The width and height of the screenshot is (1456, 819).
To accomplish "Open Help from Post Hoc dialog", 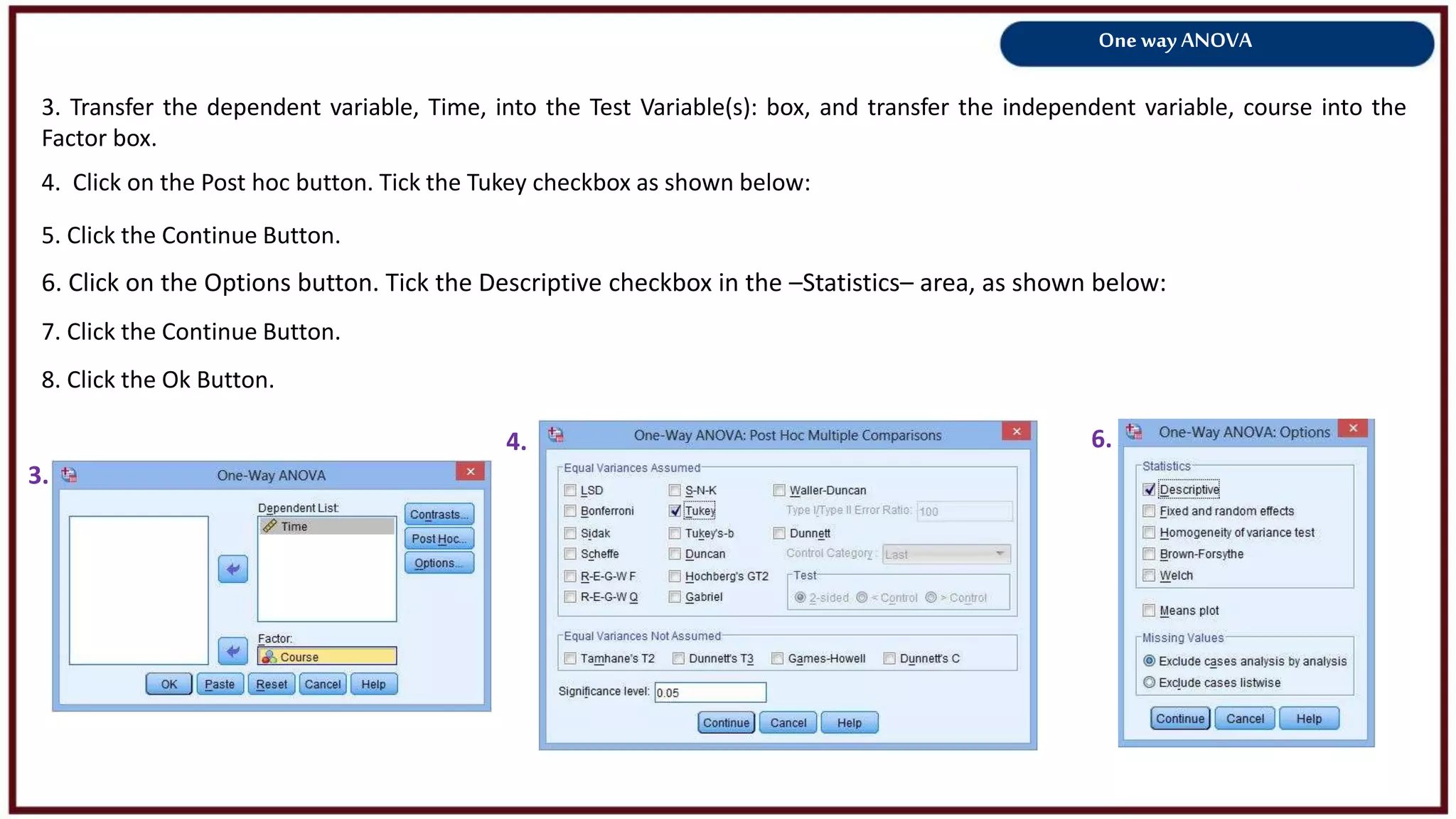I will coord(849,722).
